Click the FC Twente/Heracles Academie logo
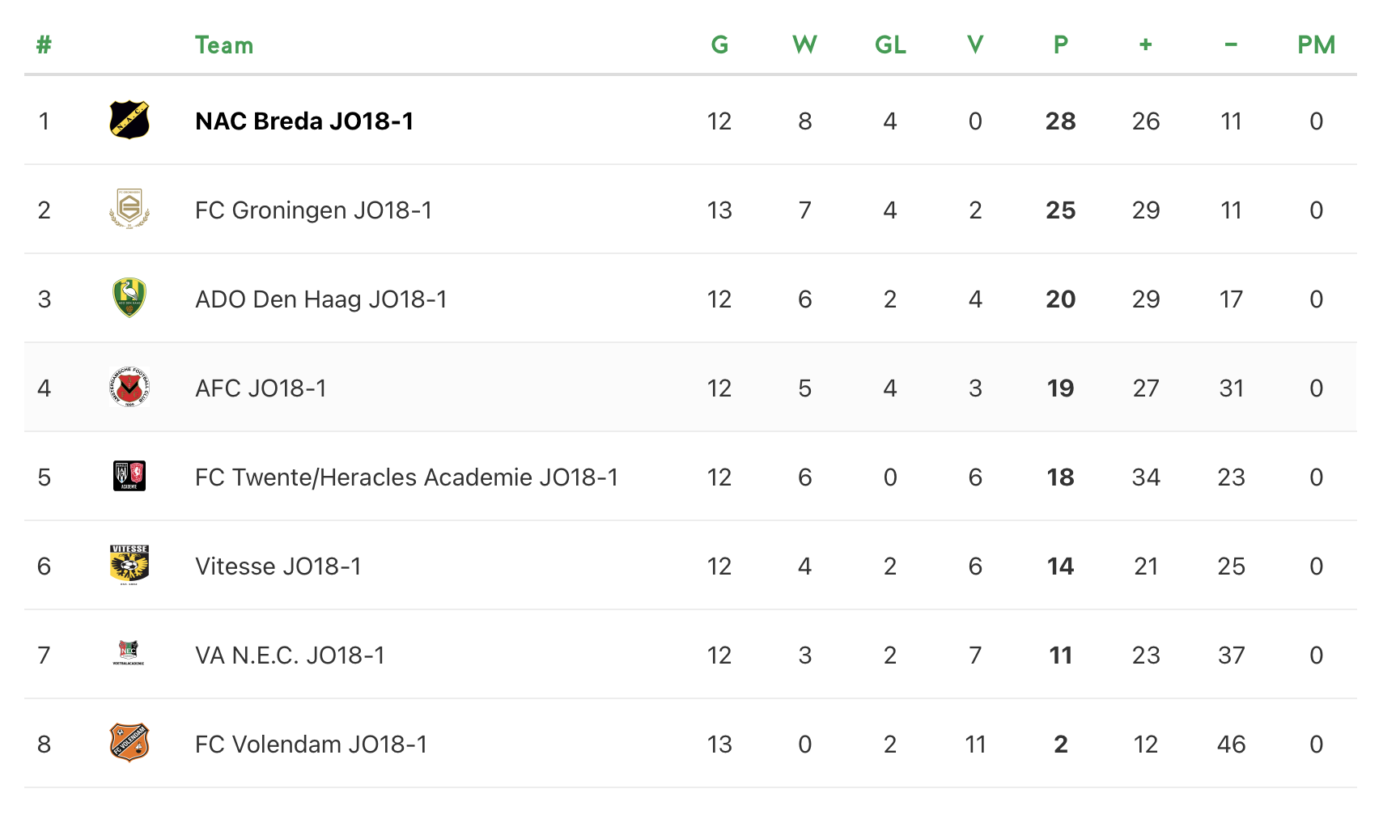Image resolution: width=1400 pixels, height=840 pixels. point(129,477)
